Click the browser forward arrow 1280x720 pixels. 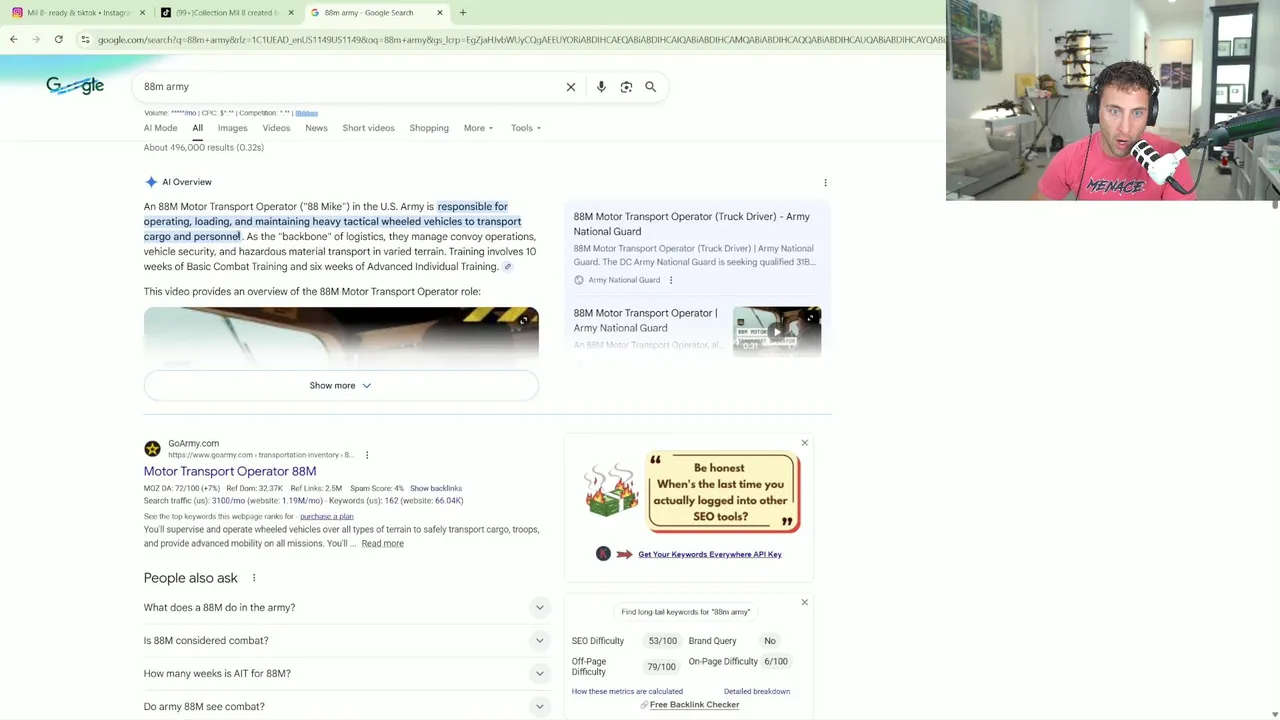tap(36, 39)
